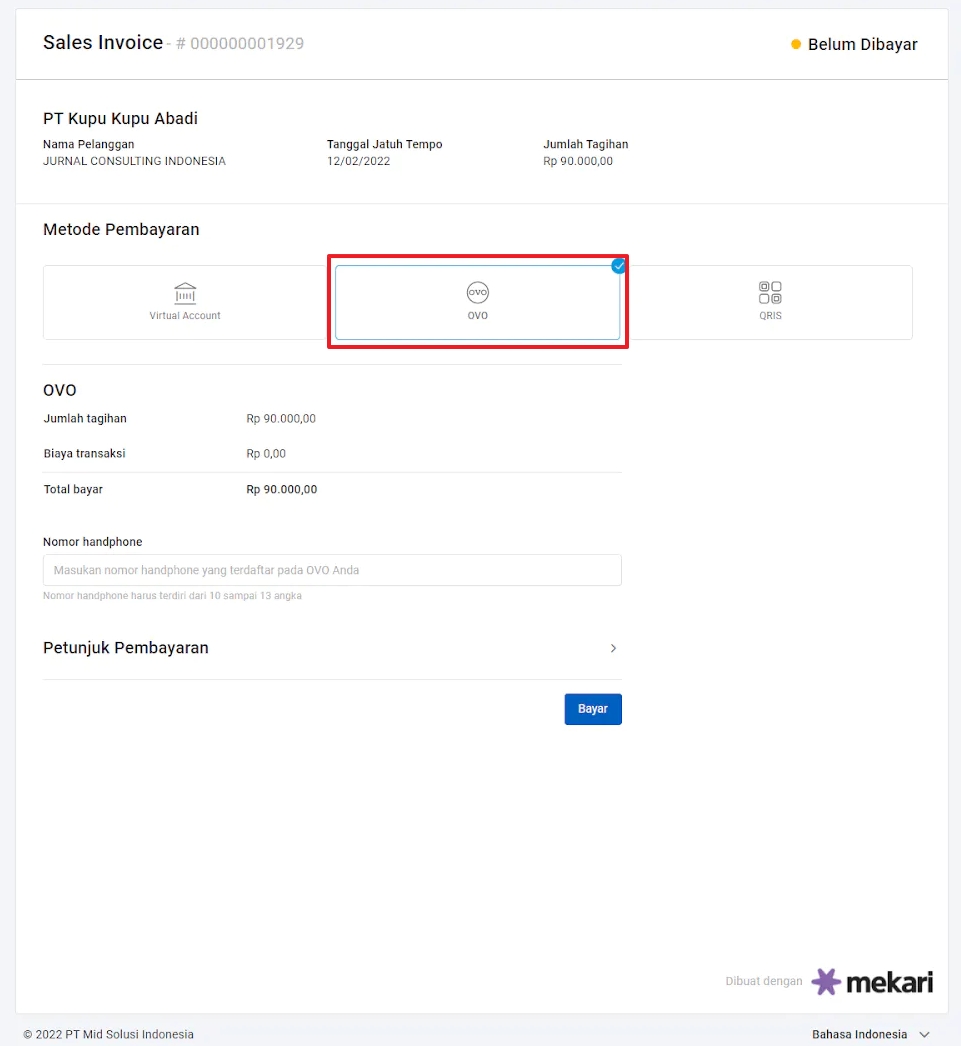The height and width of the screenshot is (1046, 961).
Task: Click the Sales Invoice page title
Action: tap(103, 43)
